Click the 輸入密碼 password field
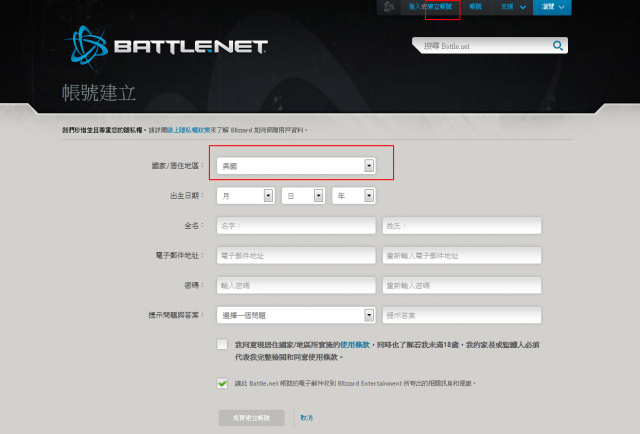The image size is (640, 434). [296, 285]
